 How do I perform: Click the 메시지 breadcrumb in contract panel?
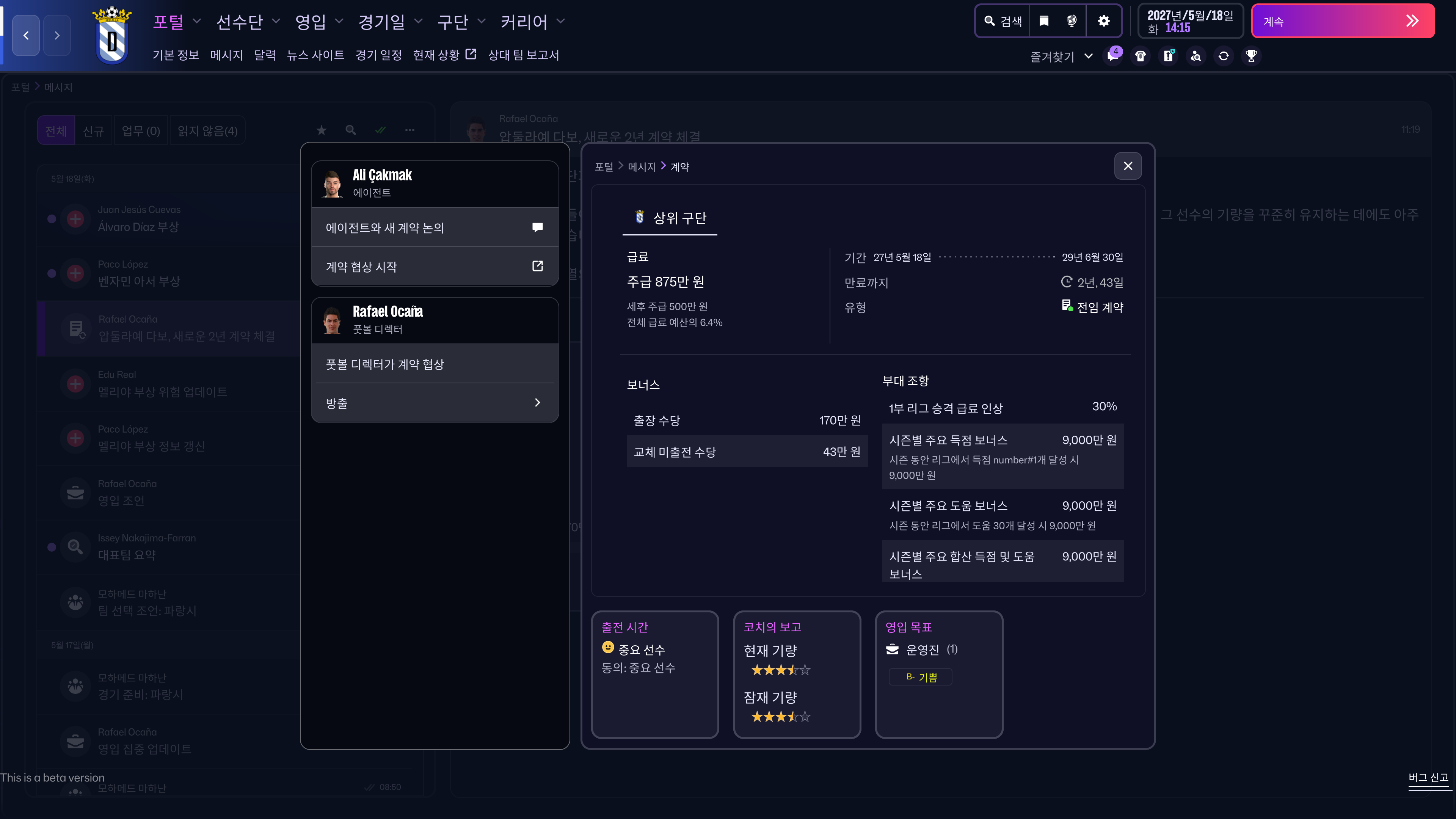click(642, 167)
